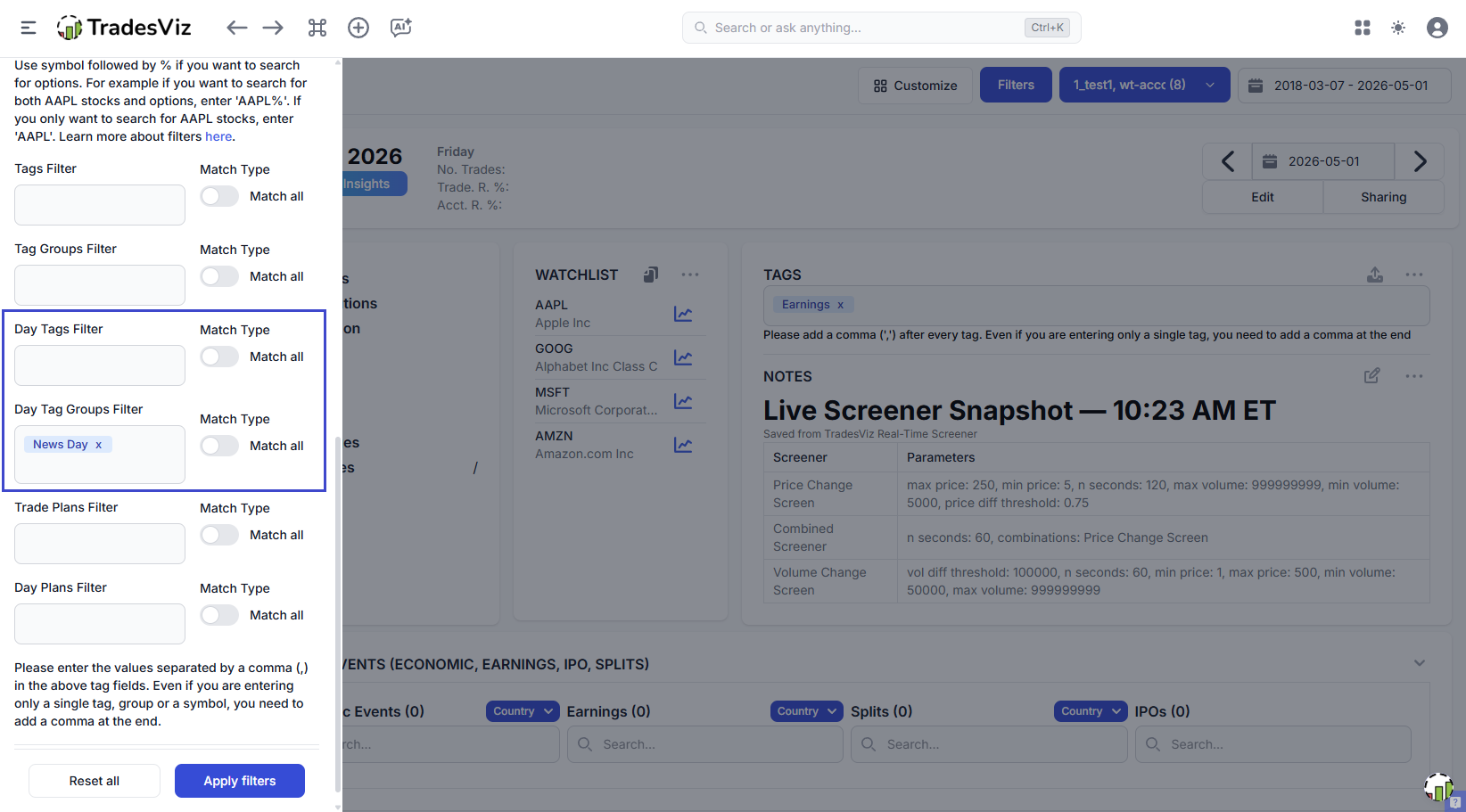Toggle Match all for Day Tags Filter

[219, 357]
